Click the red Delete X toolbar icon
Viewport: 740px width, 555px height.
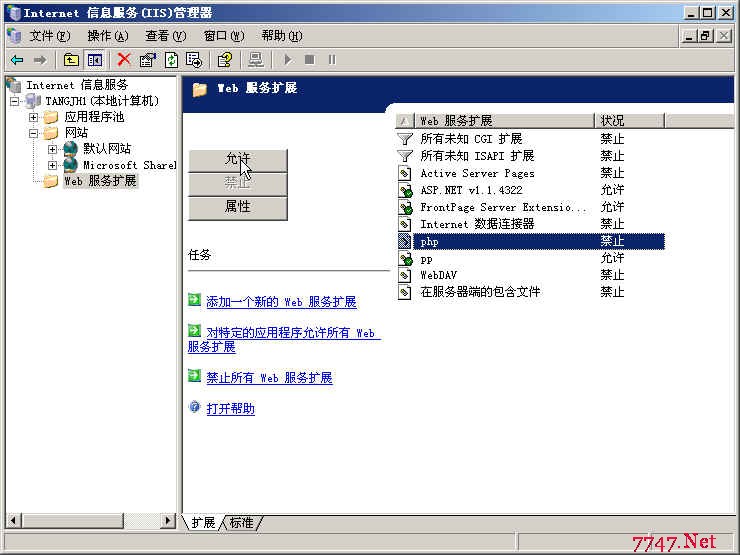[x=124, y=59]
